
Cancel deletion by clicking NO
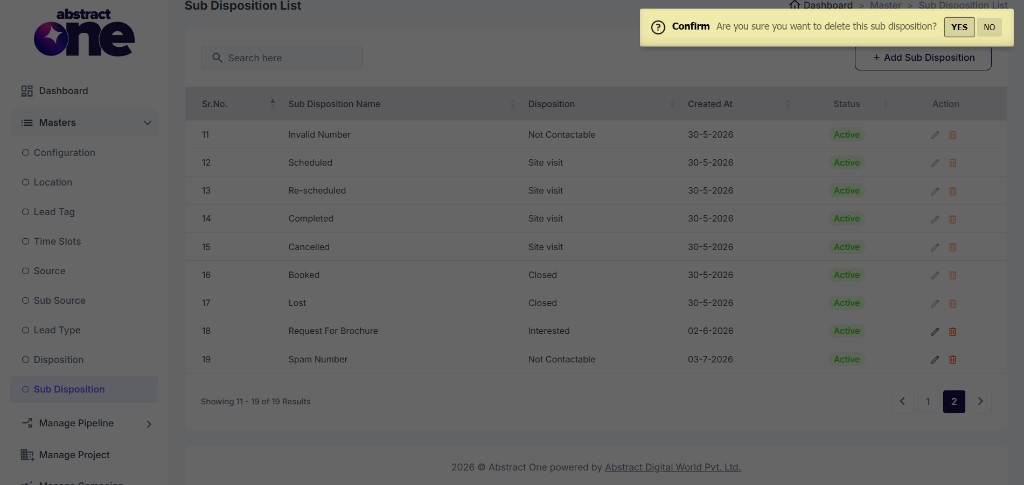[x=989, y=27]
